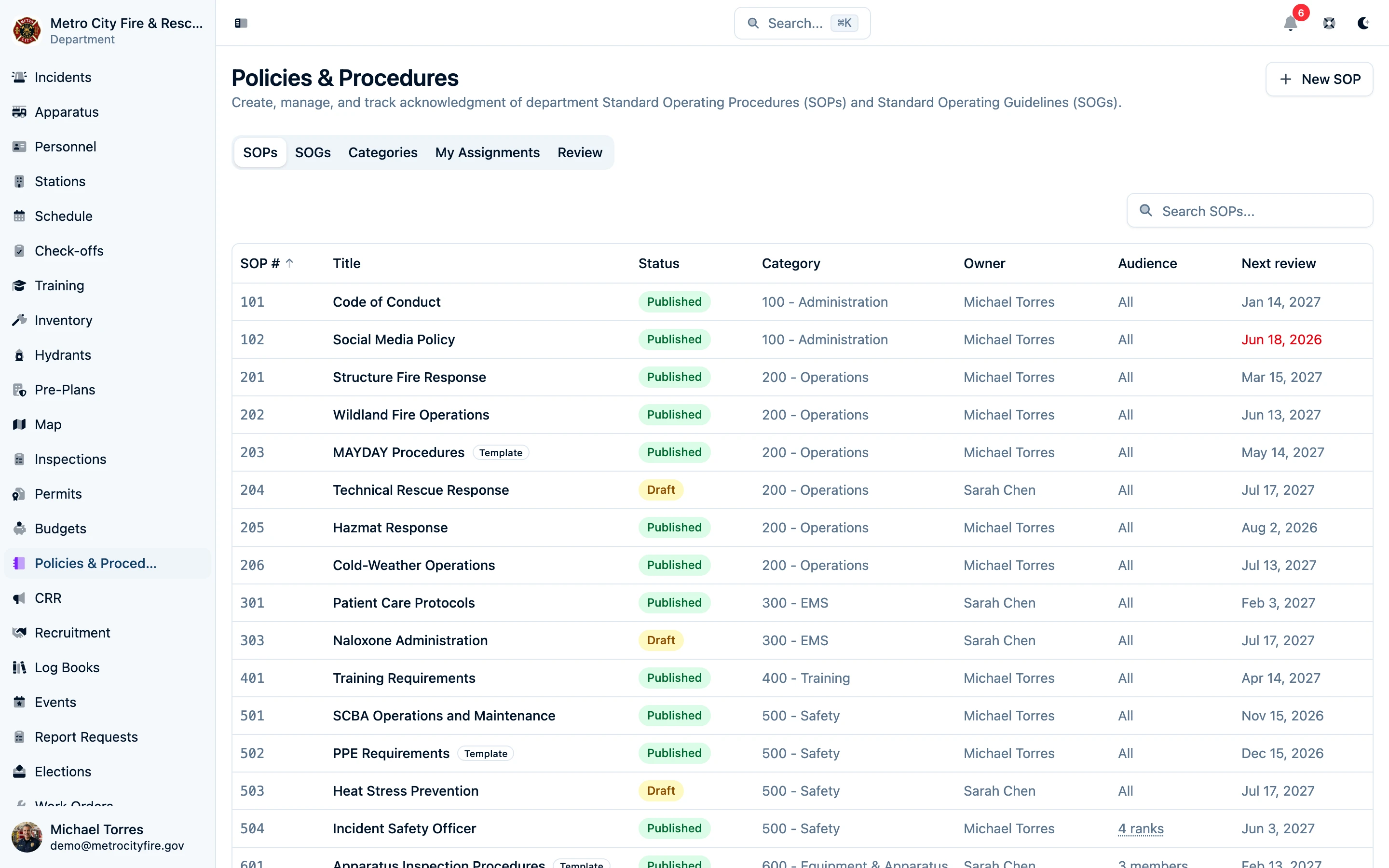The image size is (1389, 868).
Task: Switch to the SOPs tab
Action: pyautogui.click(x=260, y=152)
